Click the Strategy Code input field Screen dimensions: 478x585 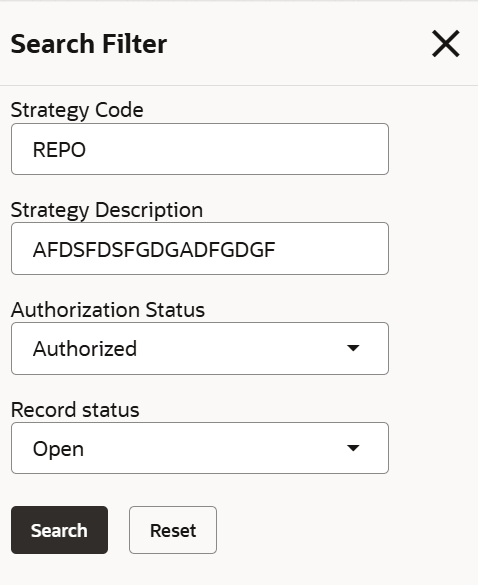click(x=200, y=149)
